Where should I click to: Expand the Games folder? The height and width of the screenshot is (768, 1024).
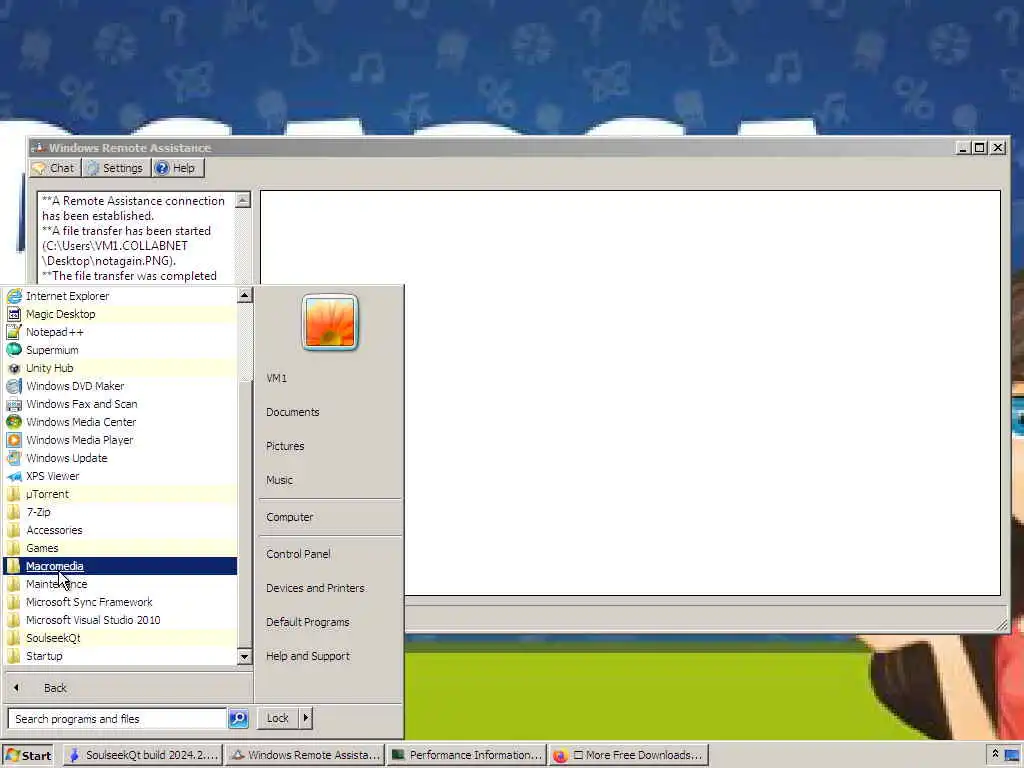121,548
